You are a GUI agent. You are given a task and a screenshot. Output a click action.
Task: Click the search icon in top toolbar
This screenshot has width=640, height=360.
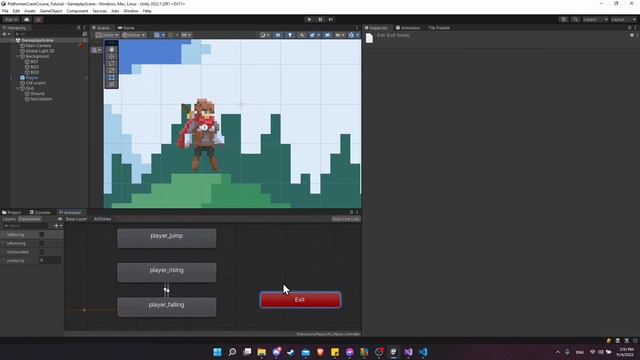point(575,20)
